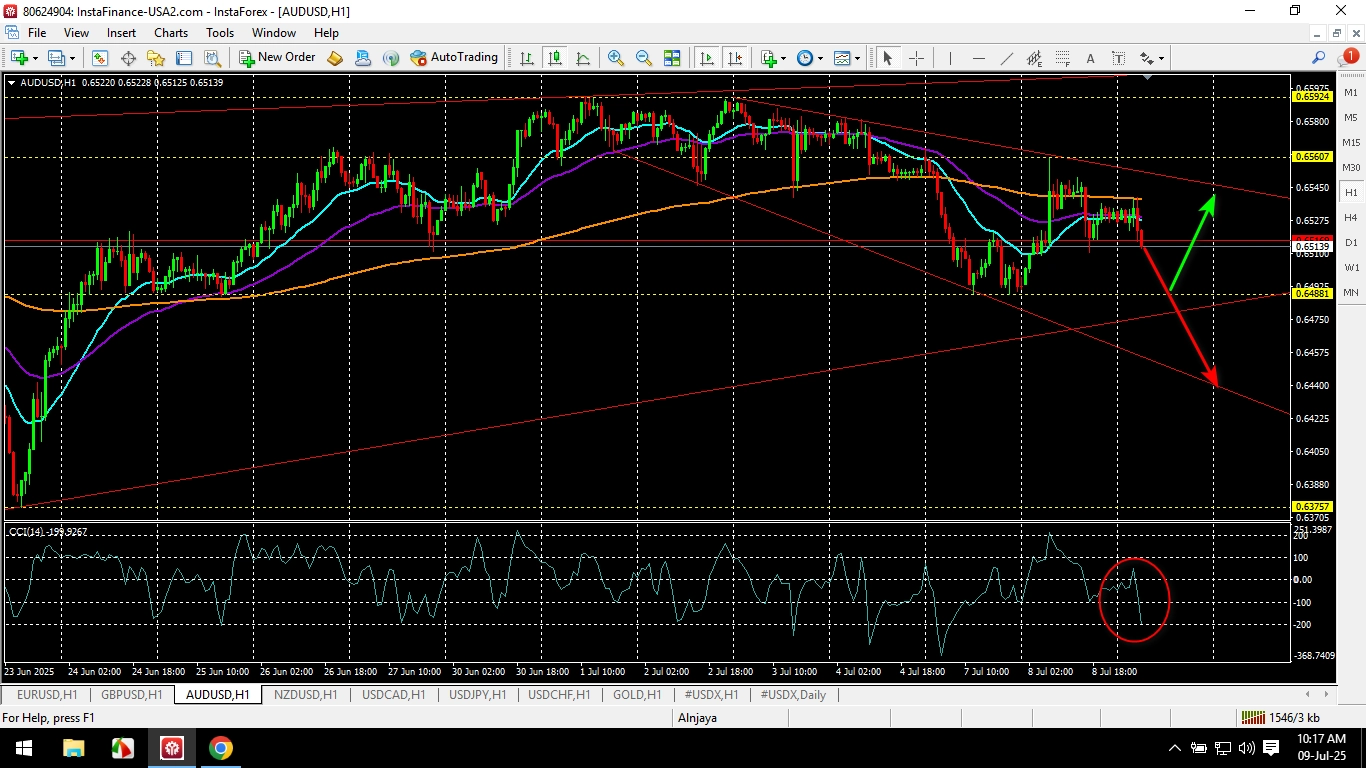Image resolution: width=1366 pixels, height=768 pixels.
Task: Open the Window menu
Action: coord(274,33)
